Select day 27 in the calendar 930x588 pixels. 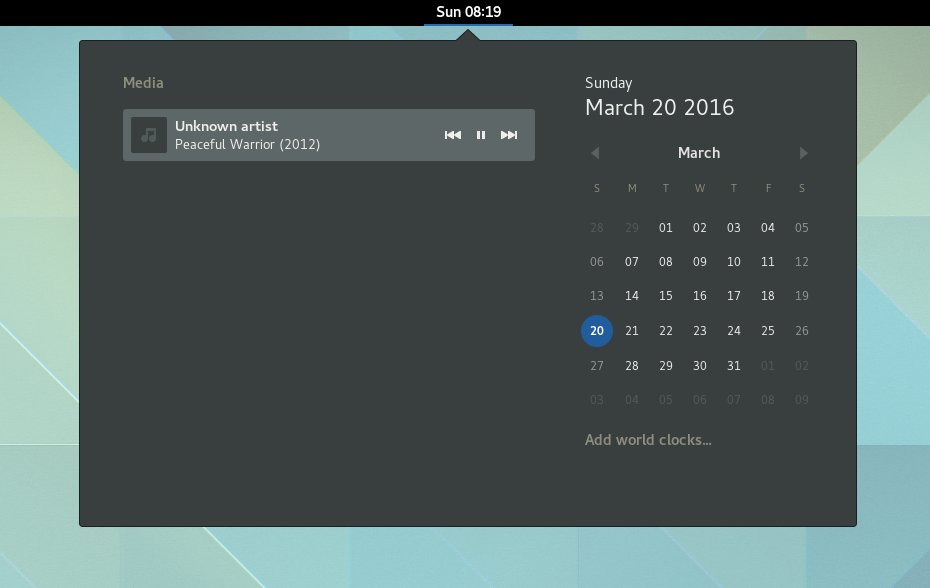tap(597, 365)
